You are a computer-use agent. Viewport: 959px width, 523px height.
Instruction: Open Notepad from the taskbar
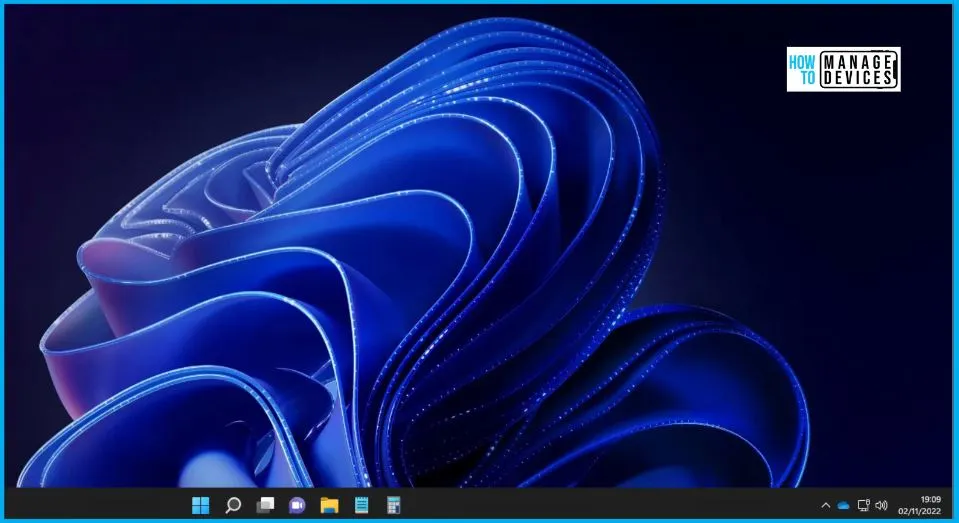361,505
